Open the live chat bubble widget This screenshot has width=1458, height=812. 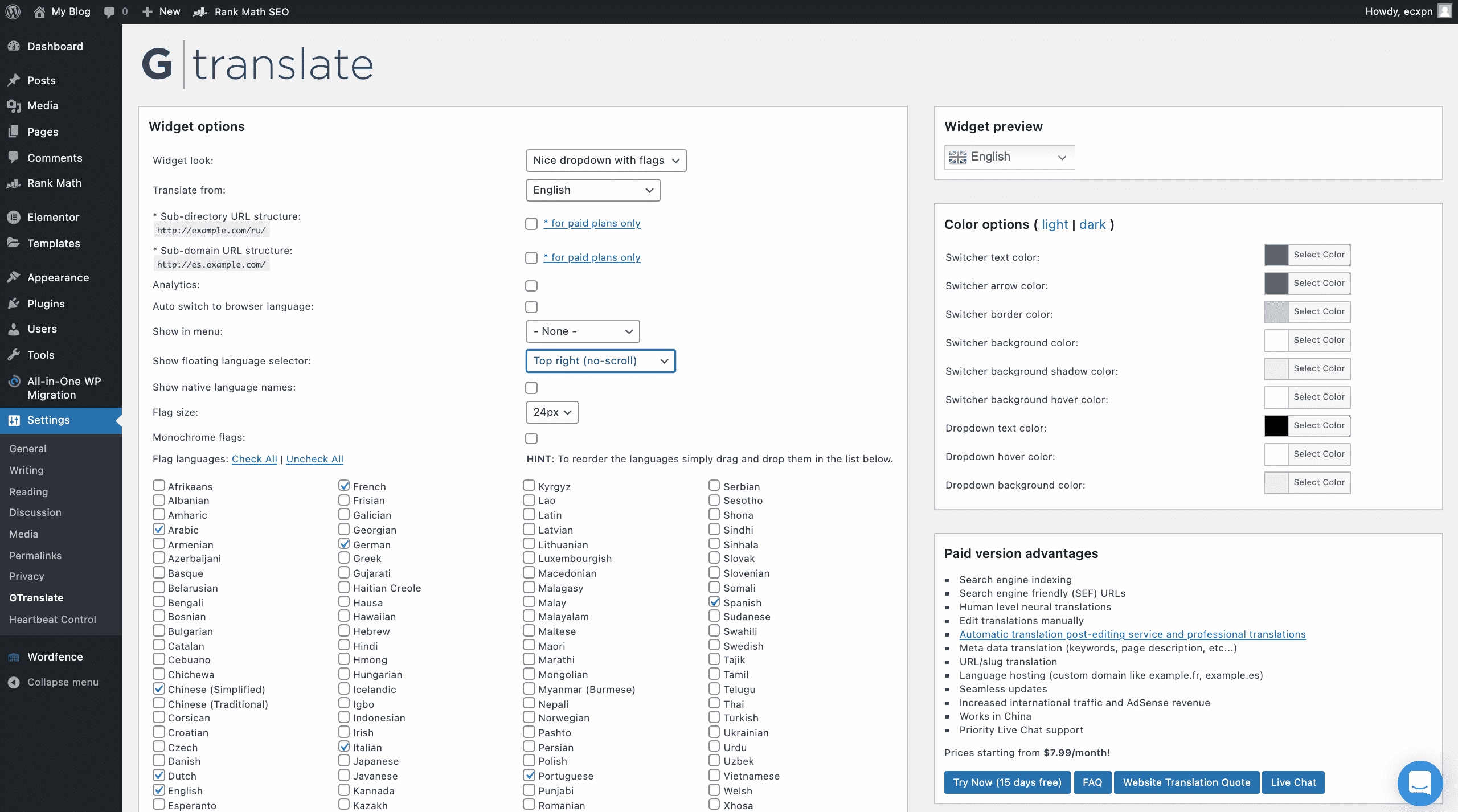tap(1419, 782)
